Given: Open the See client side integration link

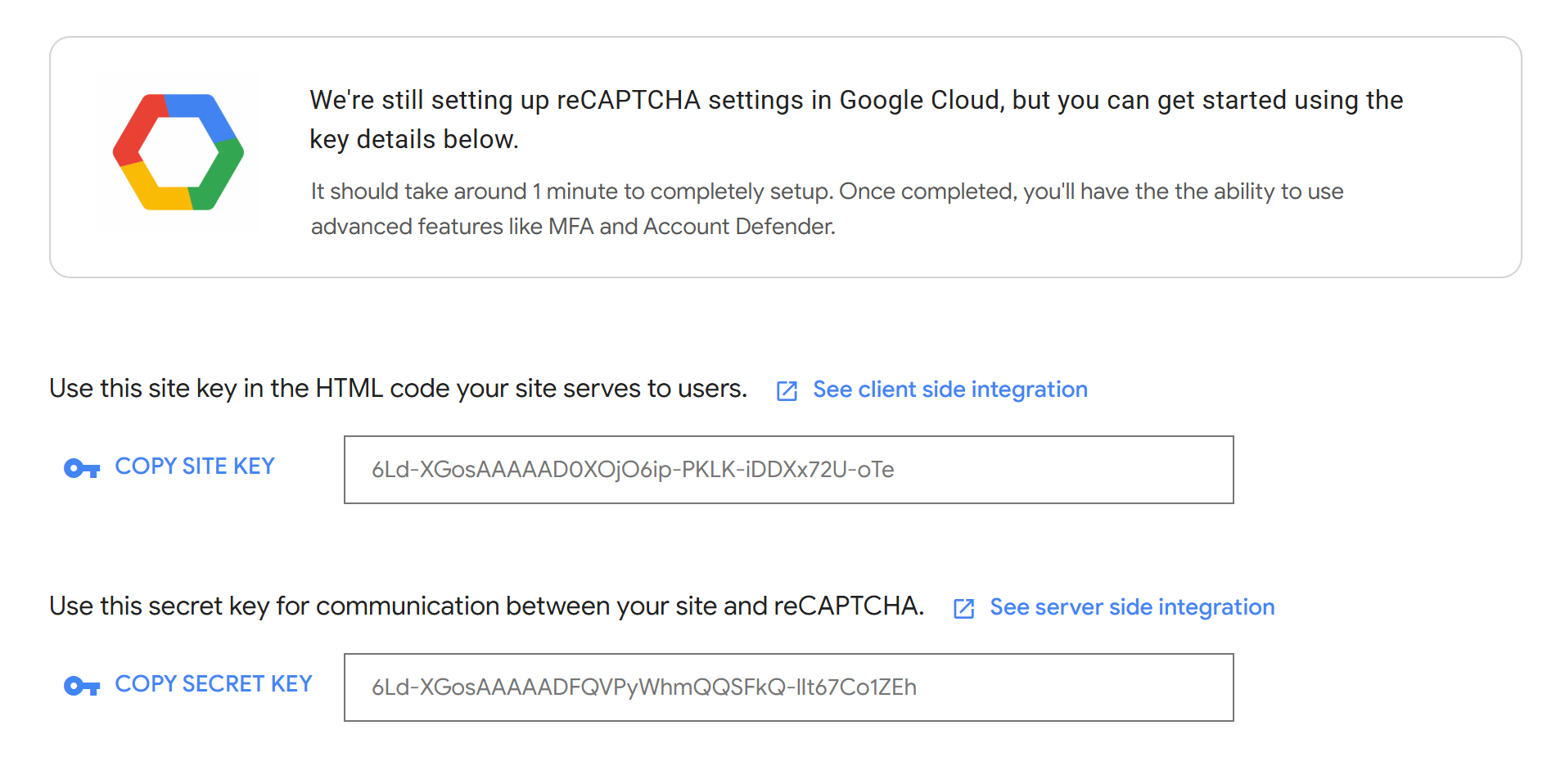Looking at the screenshot, I should coord(949,390).
